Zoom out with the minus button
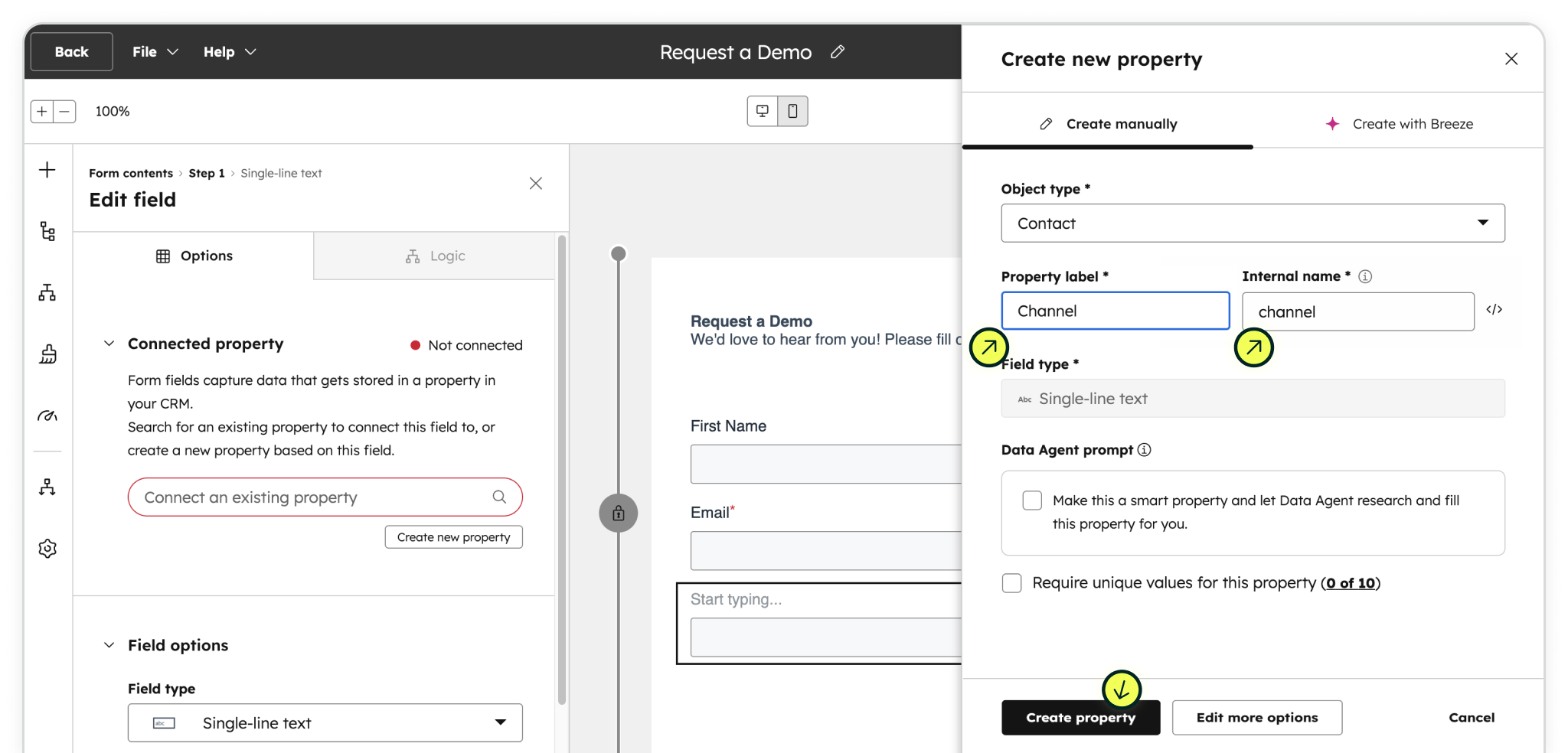Viewport: 1568px width, 753px height. (65, 111)
